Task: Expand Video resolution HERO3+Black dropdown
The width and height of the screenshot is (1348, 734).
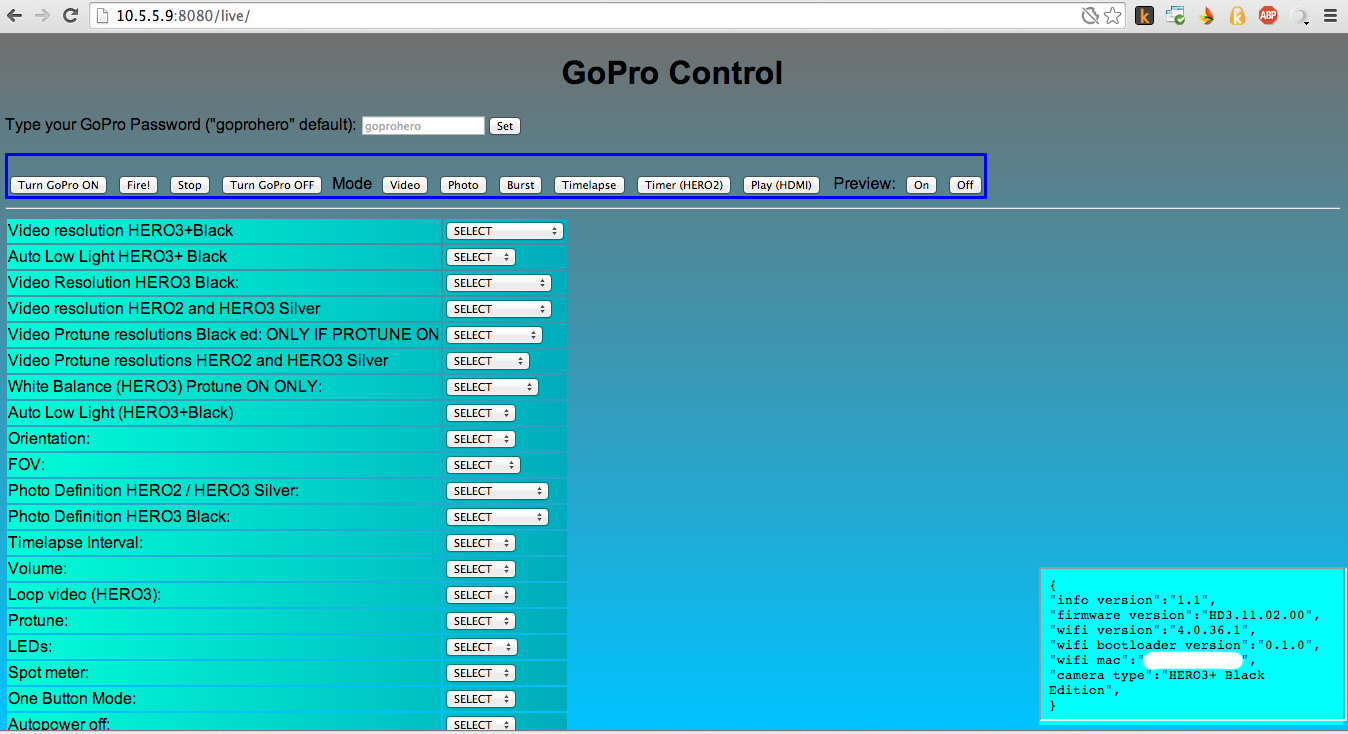Action: pyautogui.click(x=505, y=231)
